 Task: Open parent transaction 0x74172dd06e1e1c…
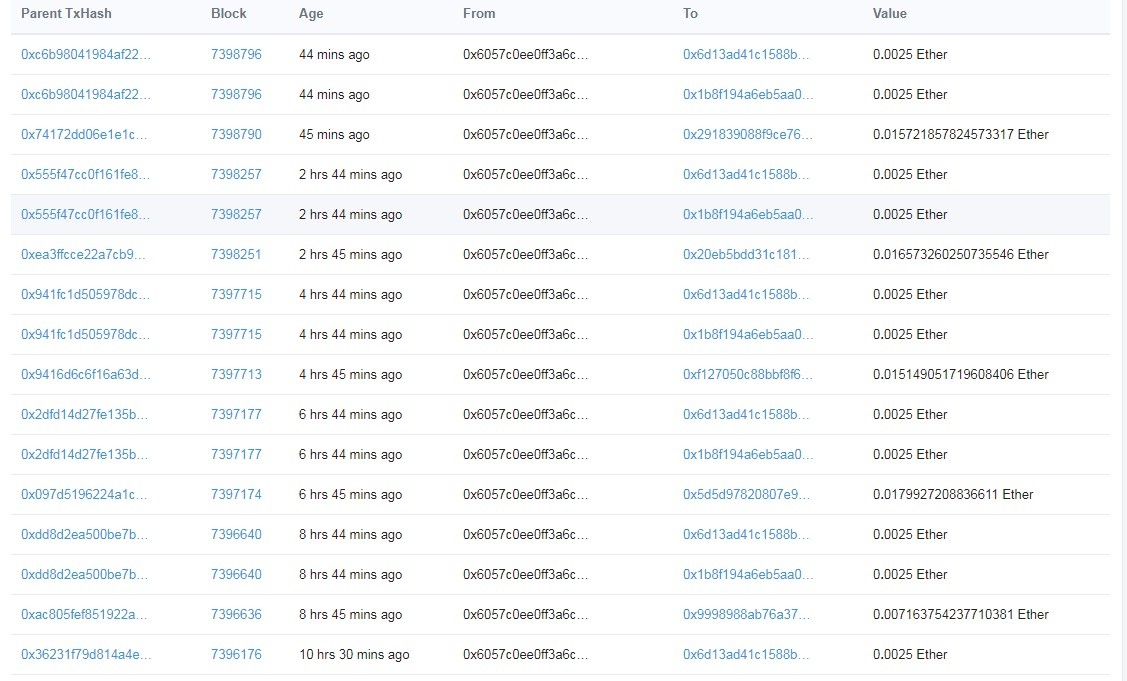[83, 134]
